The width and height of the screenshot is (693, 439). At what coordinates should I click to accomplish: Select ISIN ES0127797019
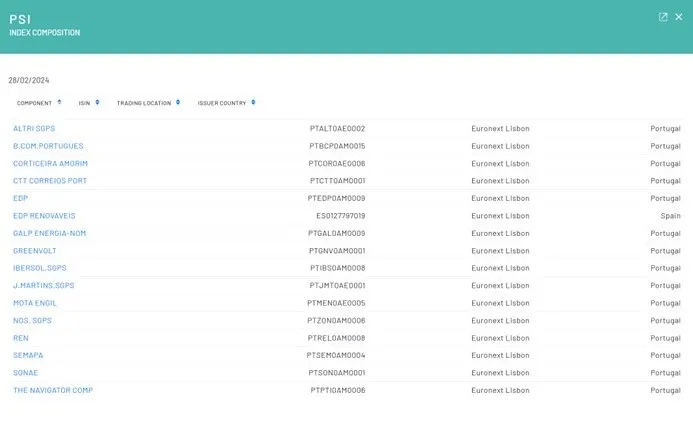coord(341,216)
